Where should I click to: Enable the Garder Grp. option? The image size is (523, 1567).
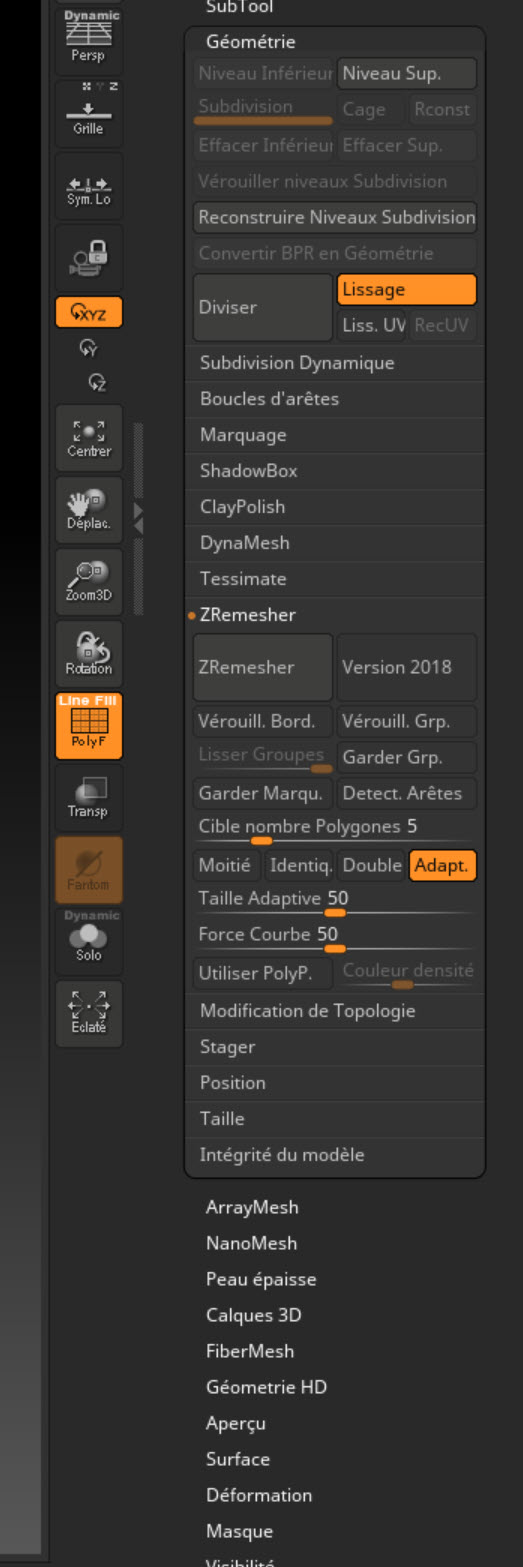406,757
